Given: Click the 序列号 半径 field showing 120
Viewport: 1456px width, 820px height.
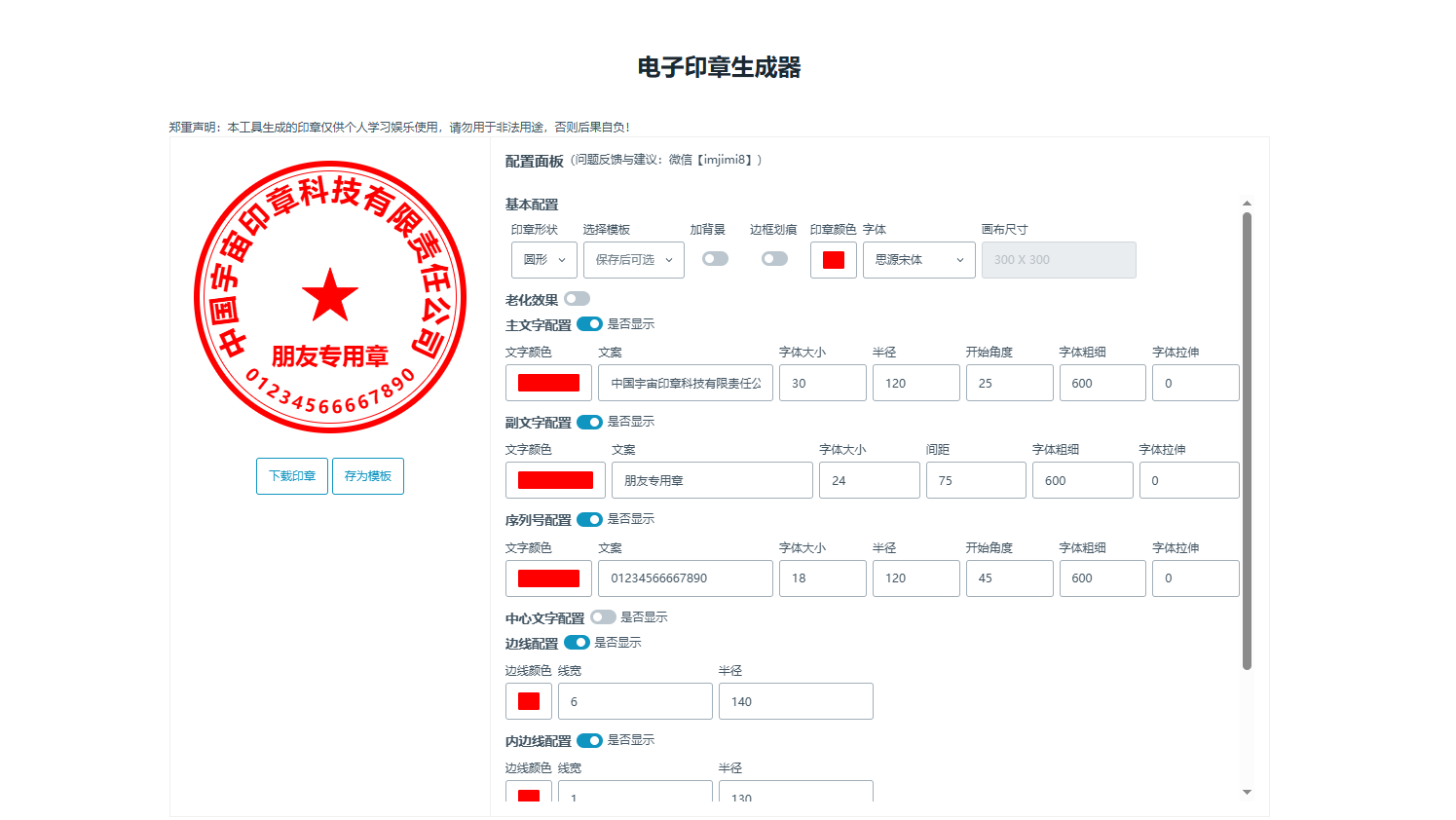Looking at the screenshot, I should click(x=916, y=578).
